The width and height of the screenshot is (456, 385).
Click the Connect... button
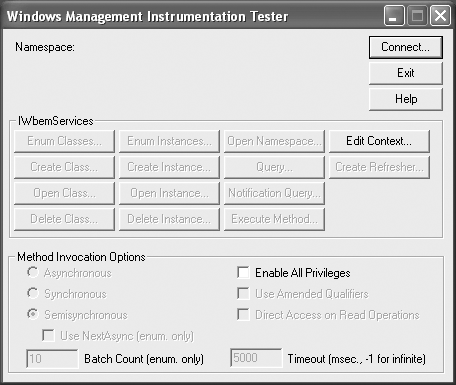pos(406,47)
